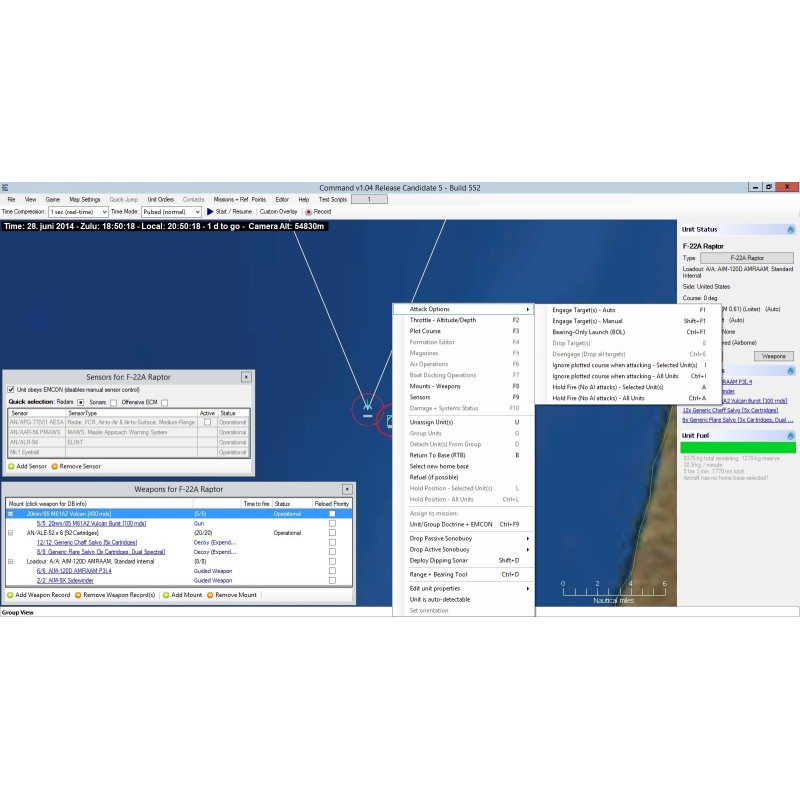
Task: Select Engage Target(s) - Auto in submenu
Action: 583,310
